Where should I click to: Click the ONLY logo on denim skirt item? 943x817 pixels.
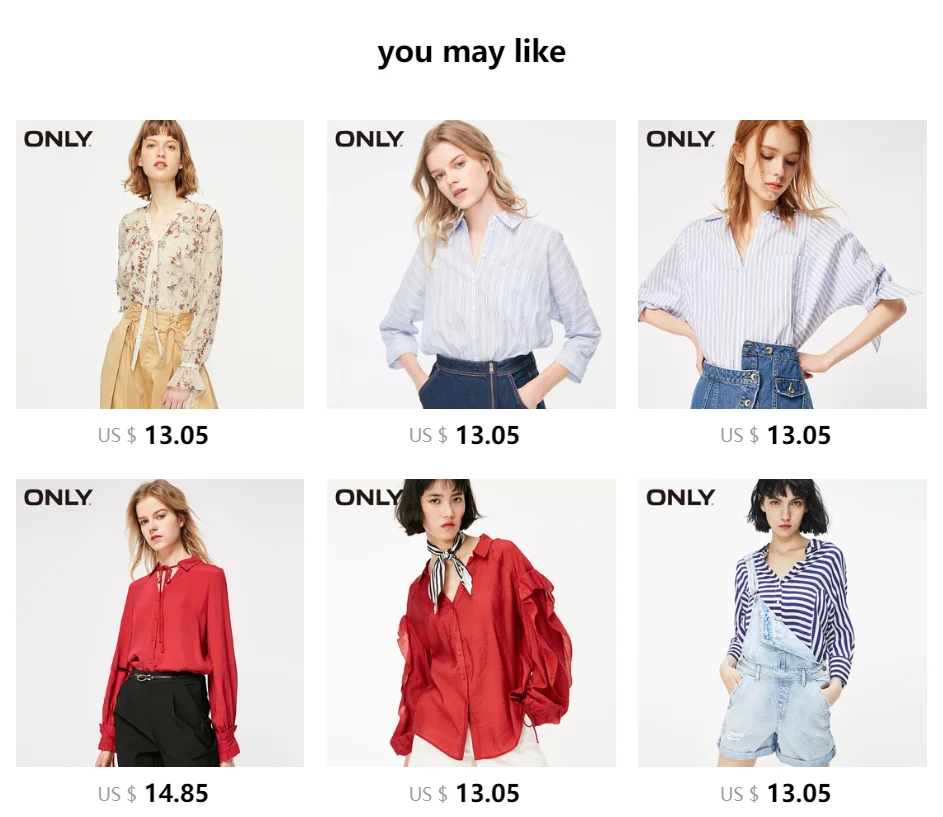click(x=681, y=139)
